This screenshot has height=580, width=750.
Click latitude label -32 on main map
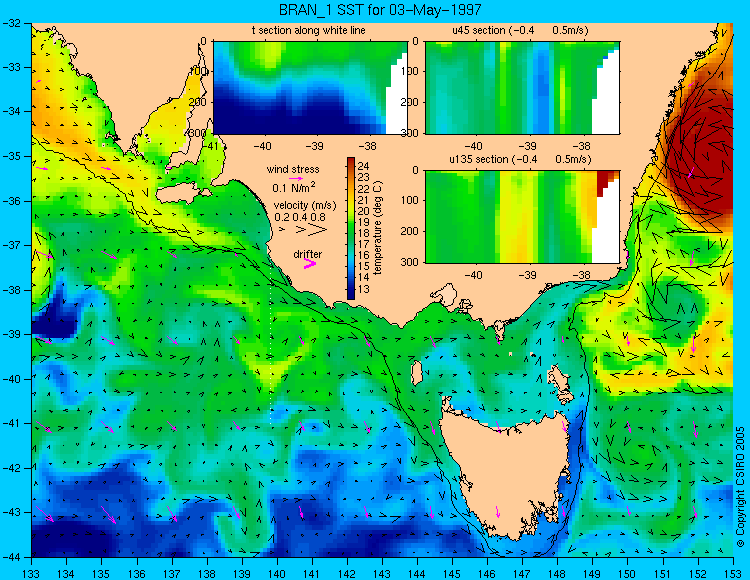coord(13,22)
